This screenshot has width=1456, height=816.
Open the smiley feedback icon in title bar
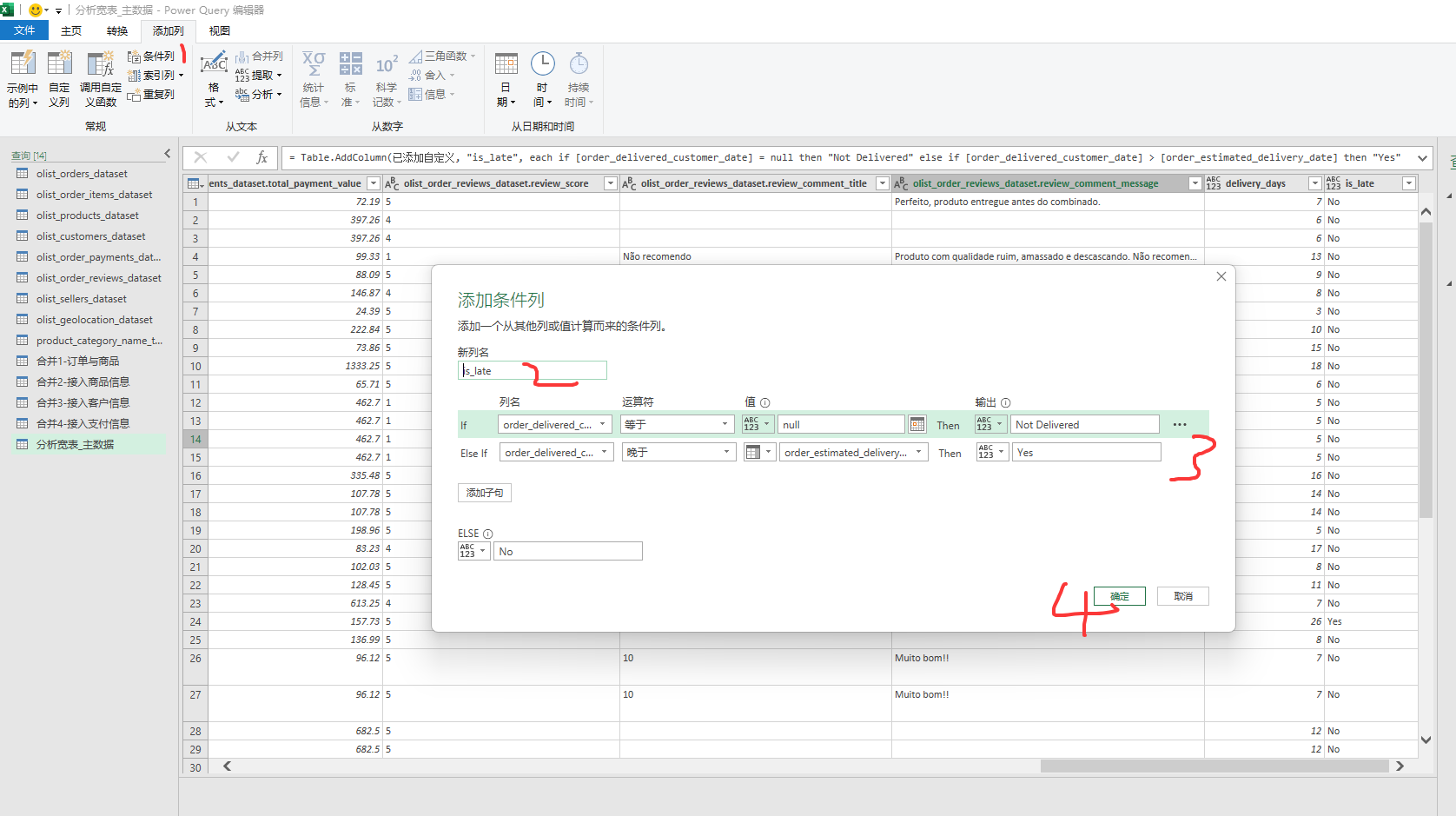pyautogui.click(x=36, y=10)
